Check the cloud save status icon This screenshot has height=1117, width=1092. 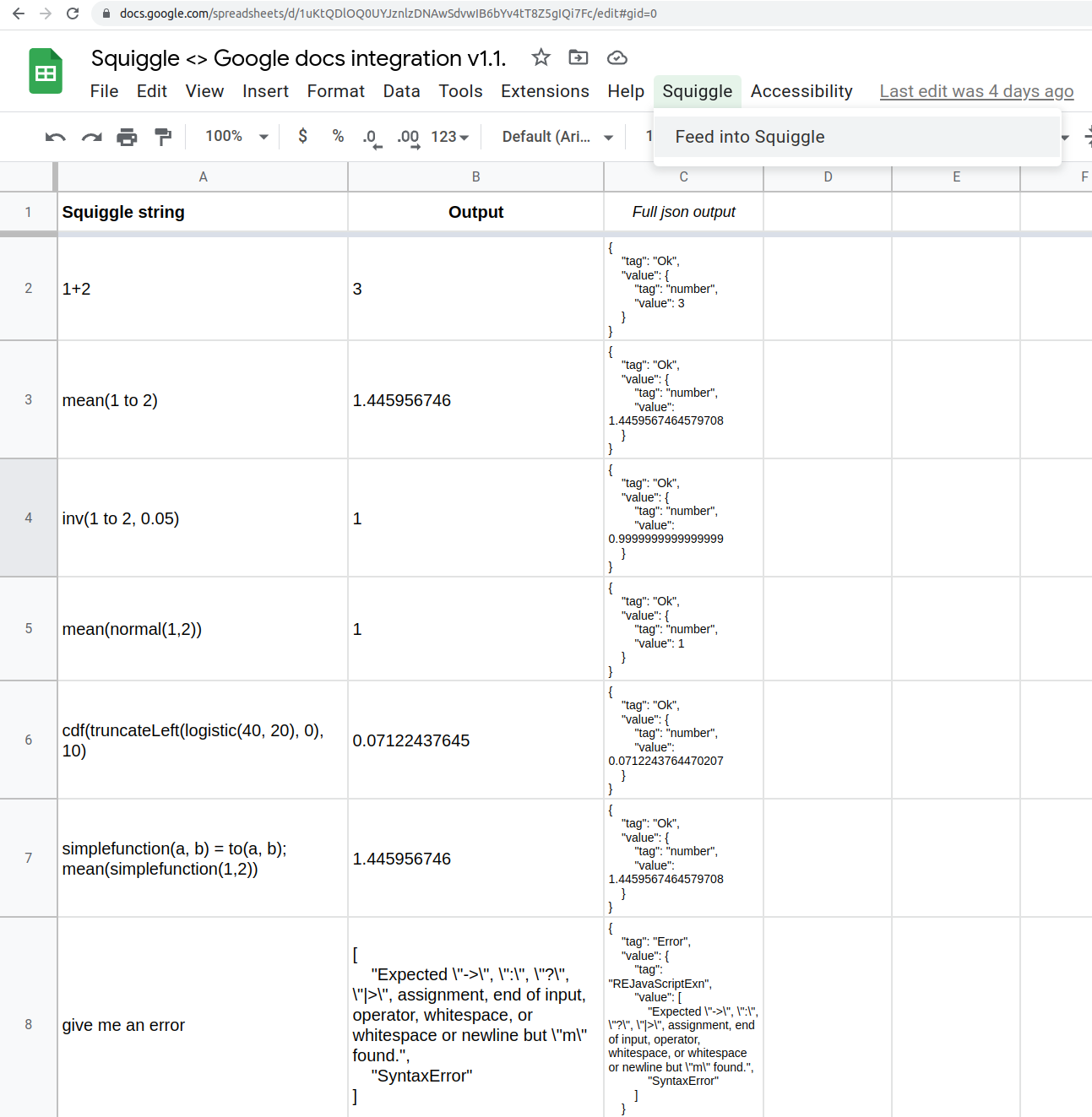pyautogui.click(x=617, y=57)
